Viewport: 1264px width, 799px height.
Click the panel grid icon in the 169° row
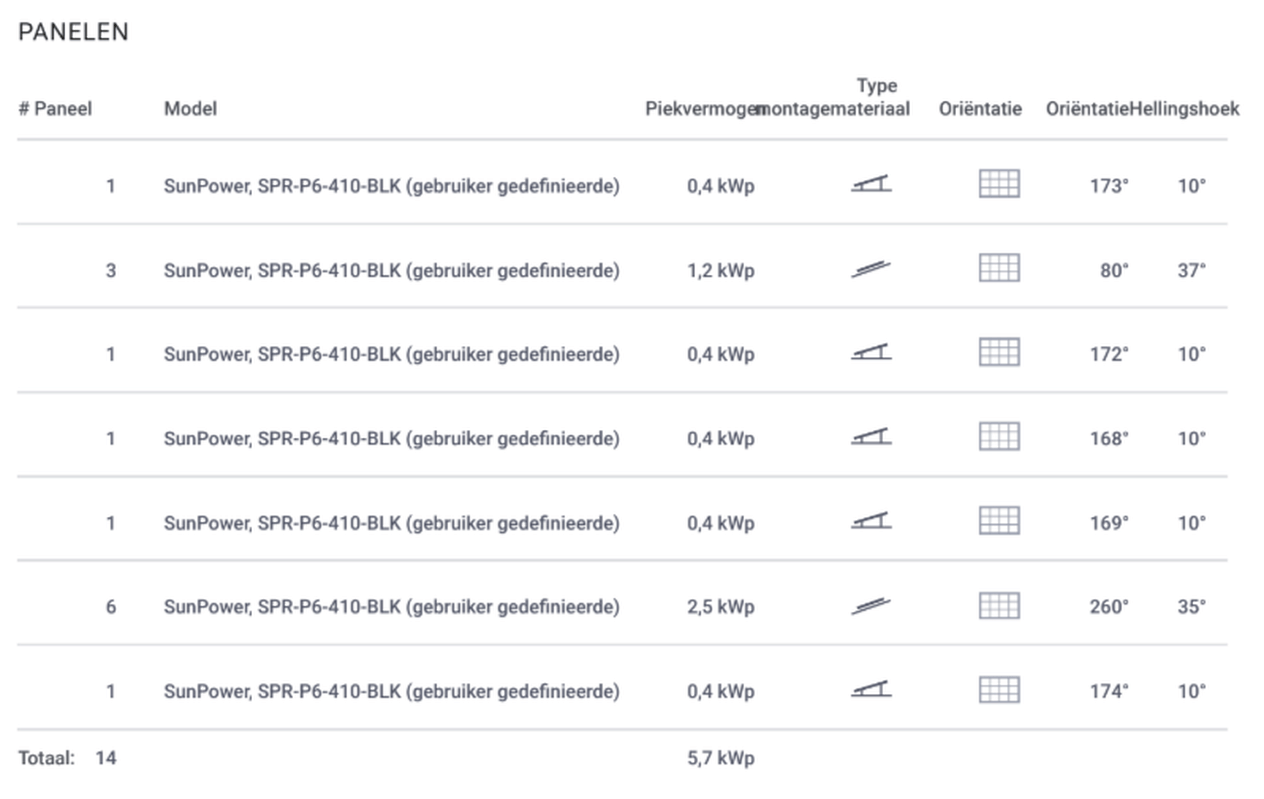[x=999, y=522]
